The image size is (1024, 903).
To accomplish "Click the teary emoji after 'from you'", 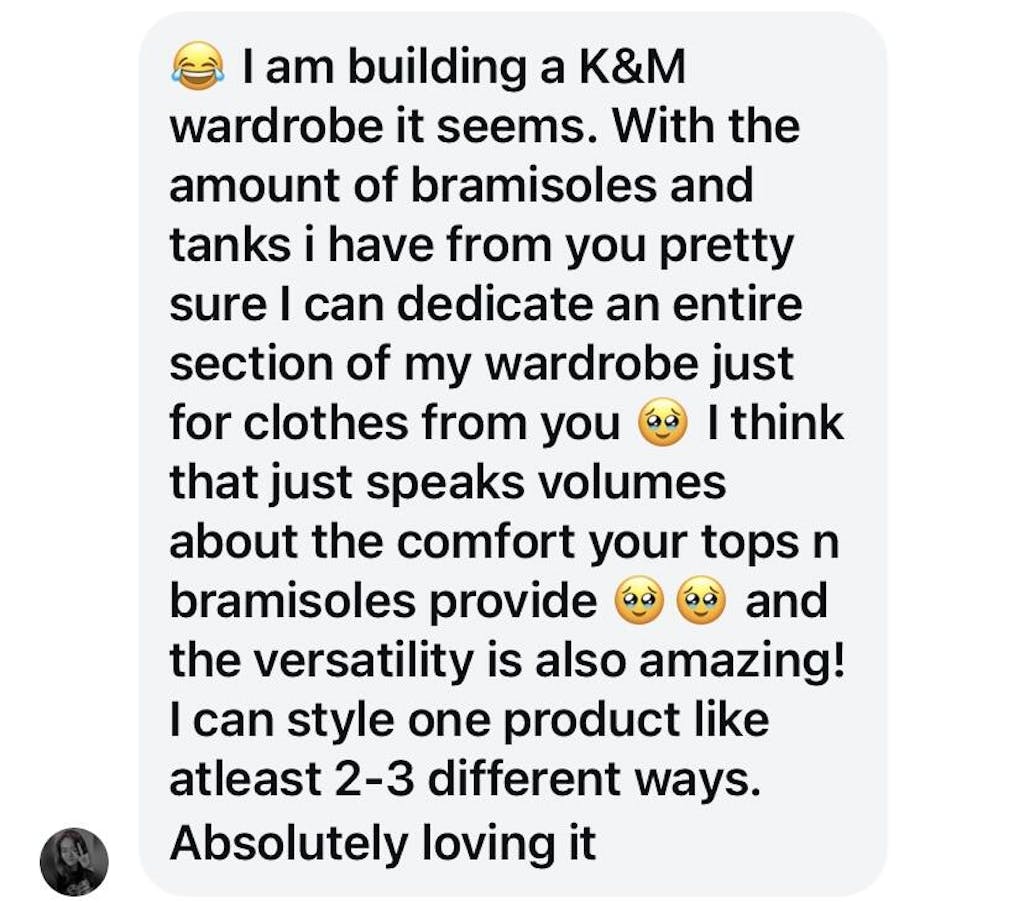I will click(x=663, y=422).
